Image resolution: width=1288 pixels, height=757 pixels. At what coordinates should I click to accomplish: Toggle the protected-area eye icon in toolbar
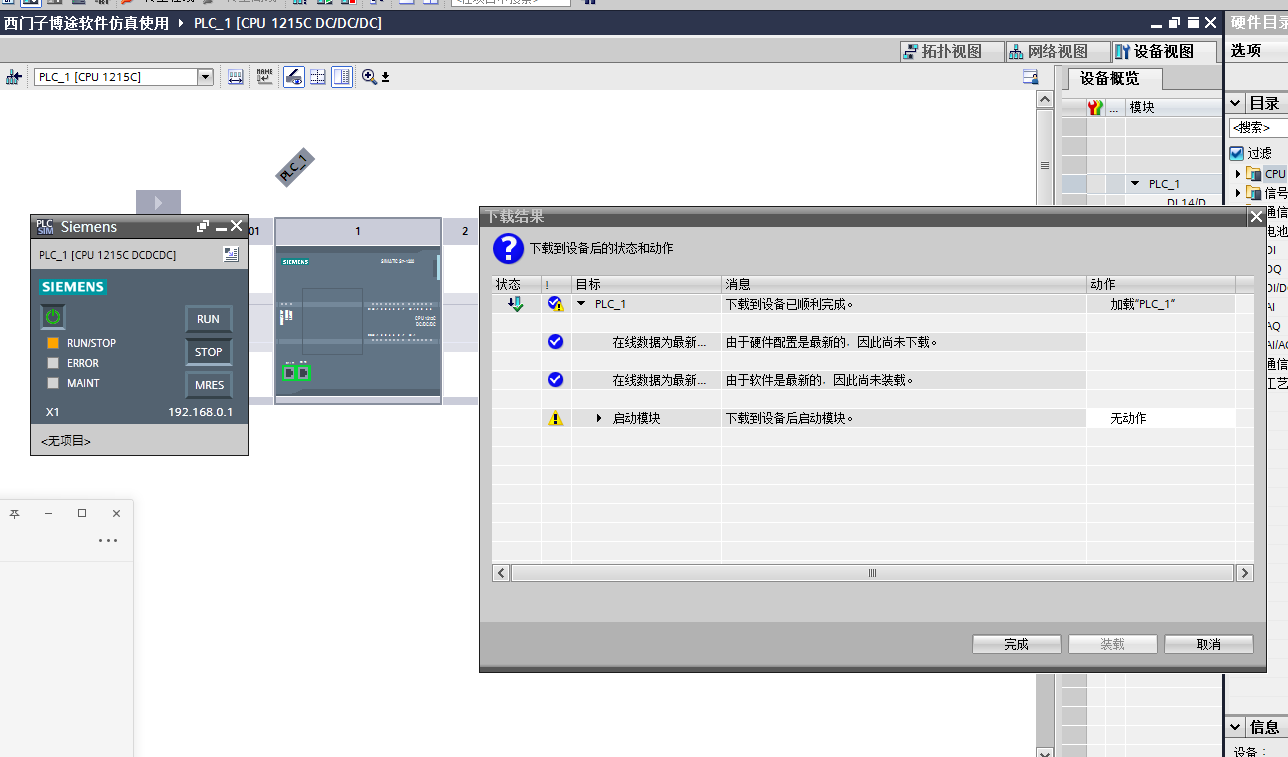[x=294, y=77]
